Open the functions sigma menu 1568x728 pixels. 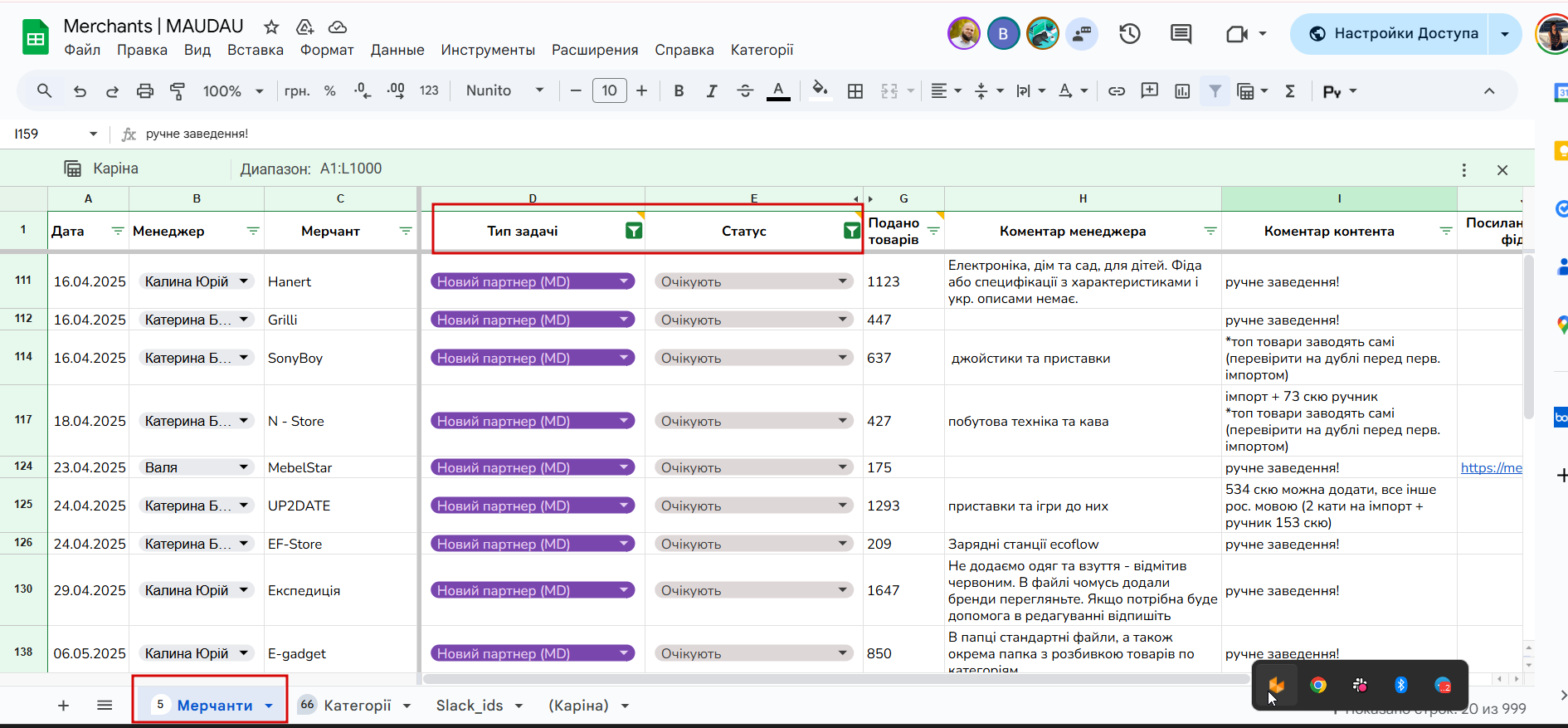(1290, 91)
